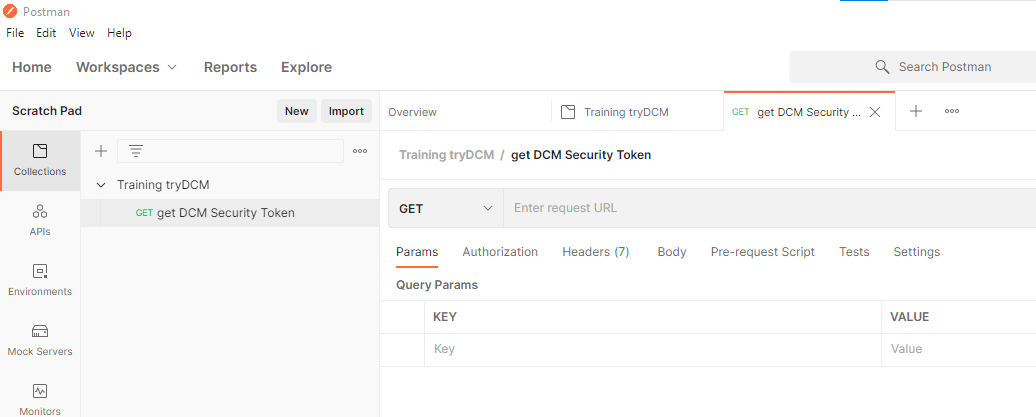Viewport: 1036px width, 417px height.
Task: Open the GET method dropdown
Action: click(446, 208)
